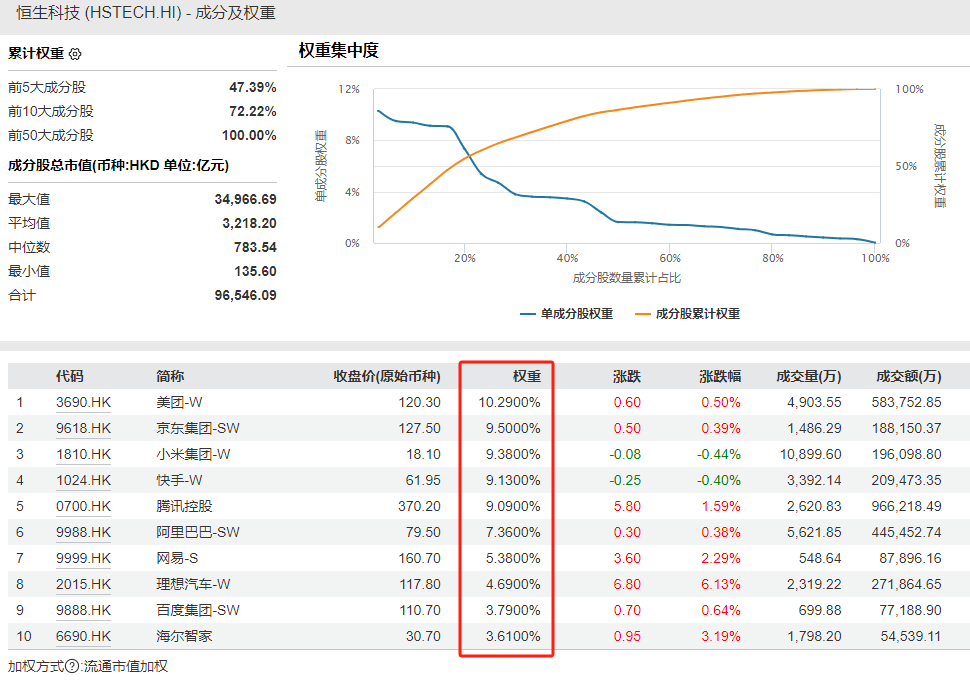
Task: Click the 72.22% top-10 weight value
Action: pos(252,111)
